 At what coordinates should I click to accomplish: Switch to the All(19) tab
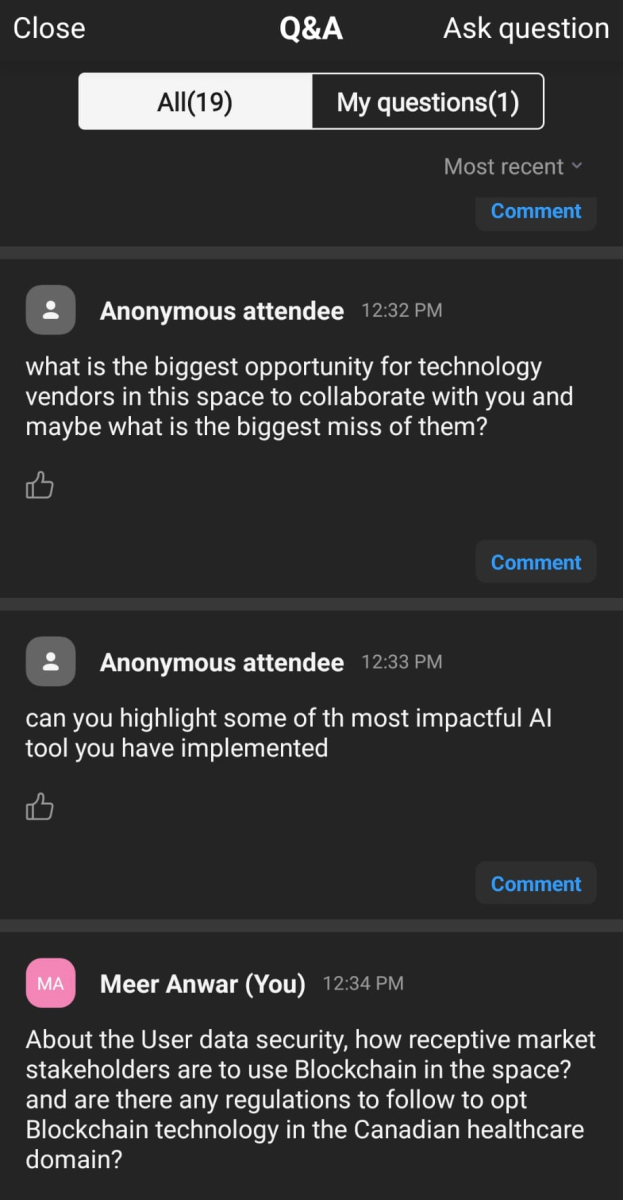coord(195,102)
